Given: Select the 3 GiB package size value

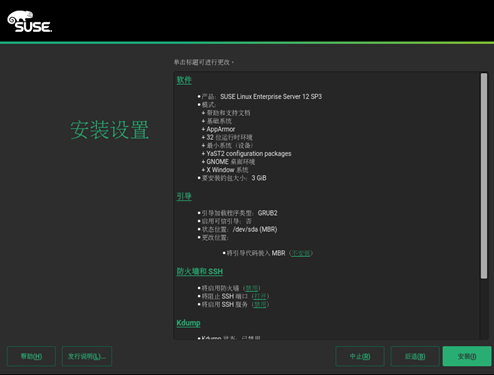Looking at the screenshot, I should pyautogui.click(x=259, y=178).
